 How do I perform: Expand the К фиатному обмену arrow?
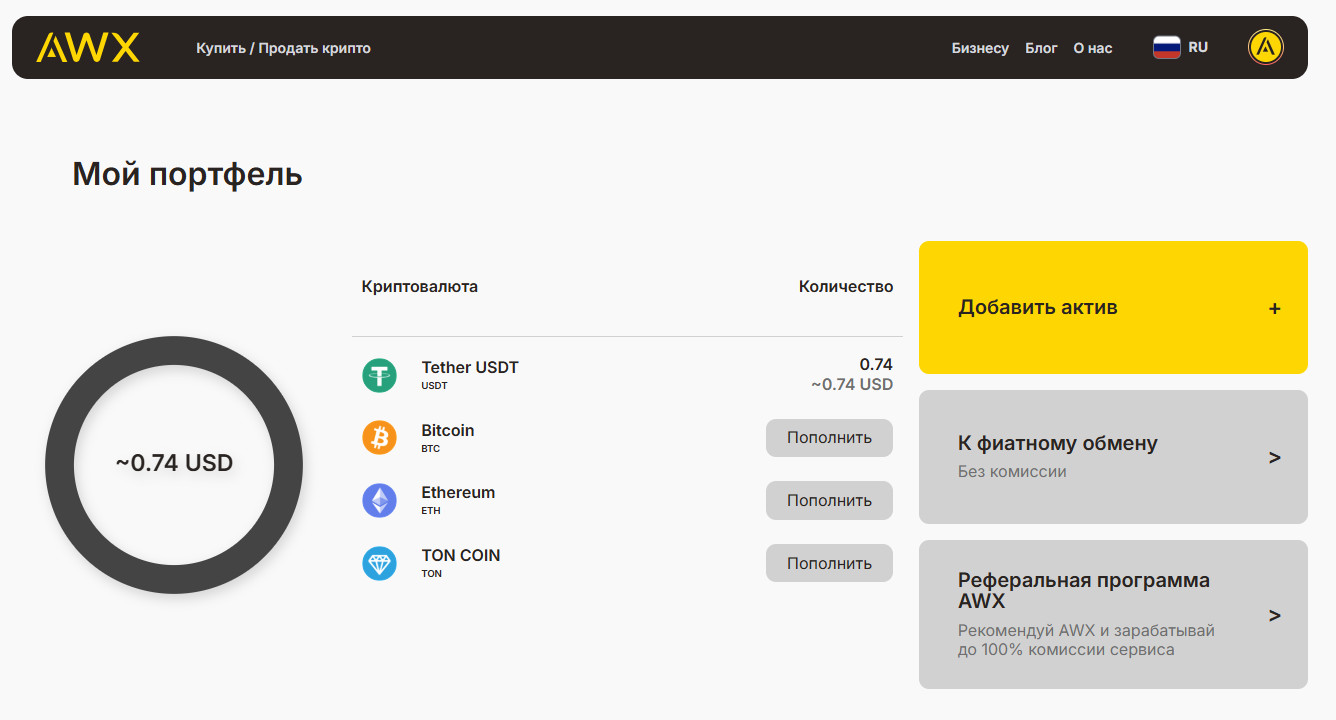1274,458
